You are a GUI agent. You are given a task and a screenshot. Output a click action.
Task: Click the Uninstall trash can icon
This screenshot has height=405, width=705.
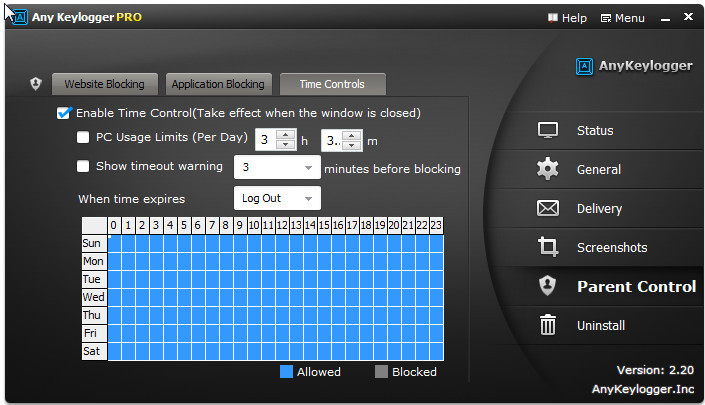pos(548,325)
